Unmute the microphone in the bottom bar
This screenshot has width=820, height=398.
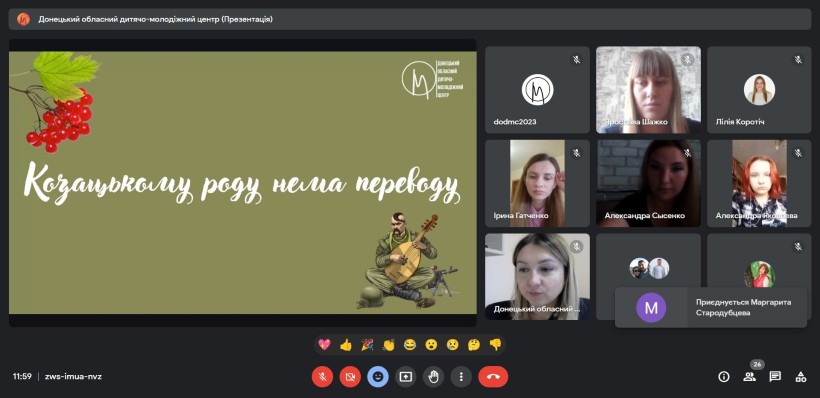point(322,377)
